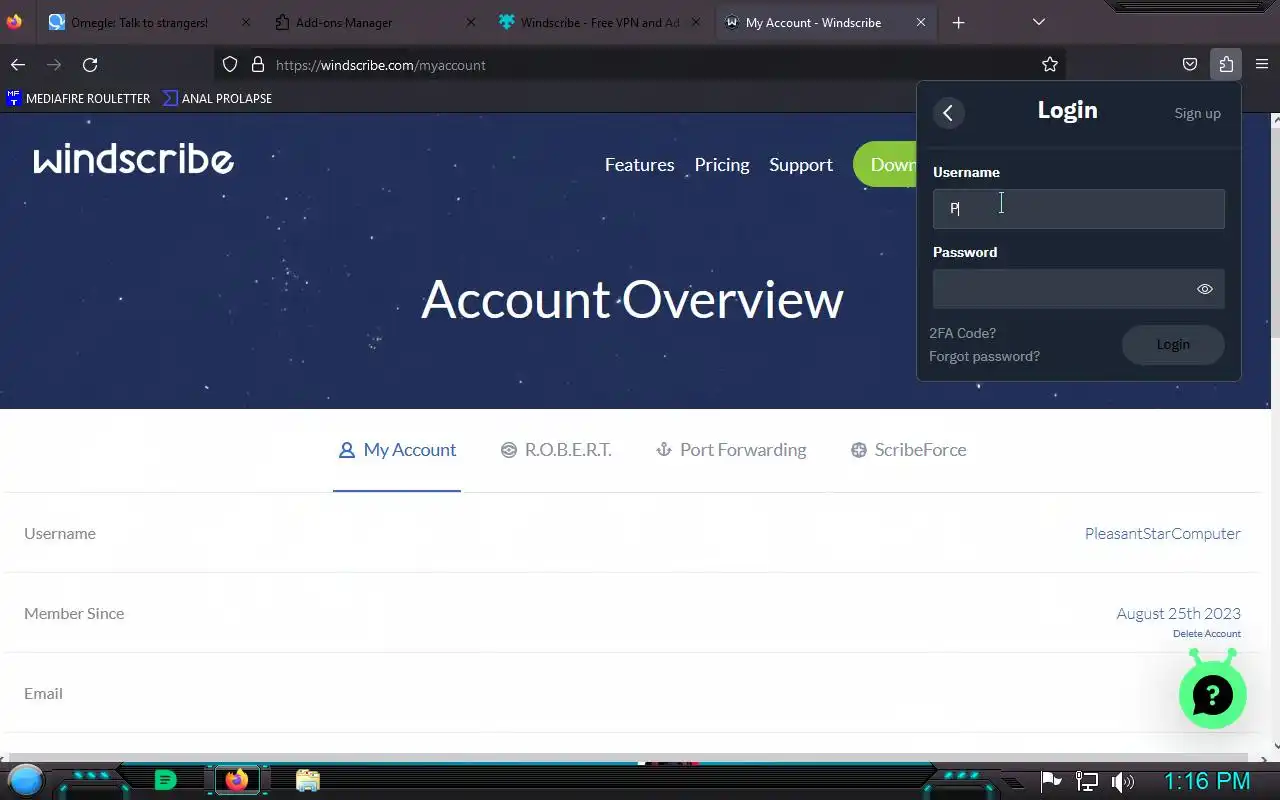Click the tracking protection shield icon
The image size is (1280, 800).
230,65
